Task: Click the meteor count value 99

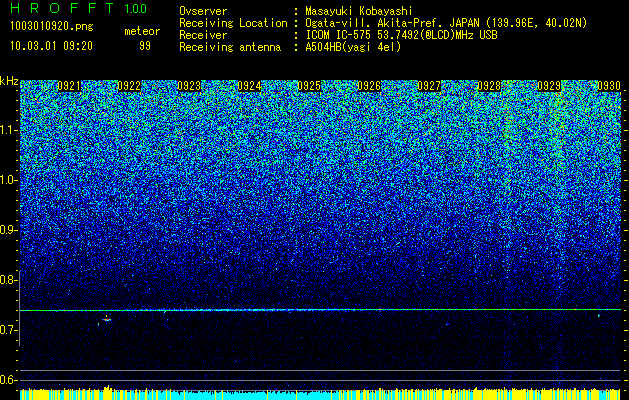Action: (x=145, y=46)
